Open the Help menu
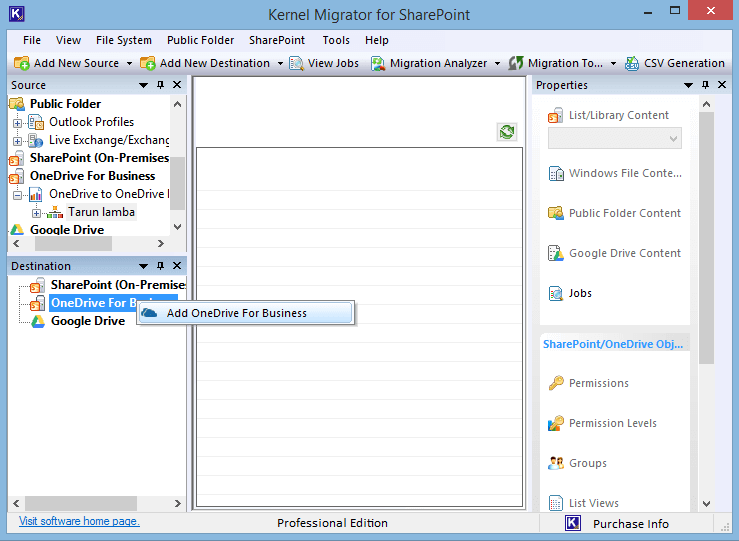The height and width of the screenshot is (541, 739). point(377,41)
